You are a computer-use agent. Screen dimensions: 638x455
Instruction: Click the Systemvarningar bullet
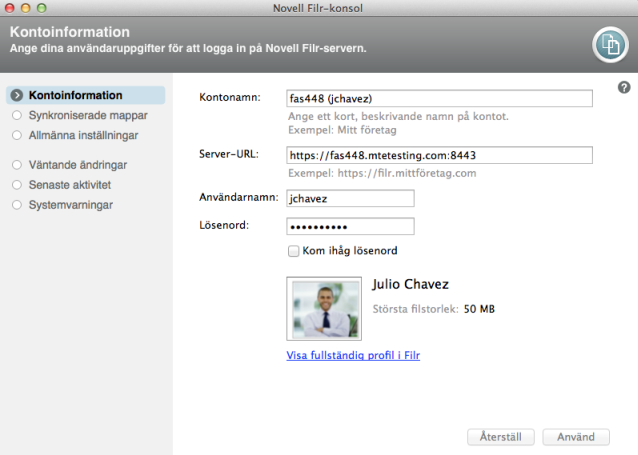click(17, 205)
